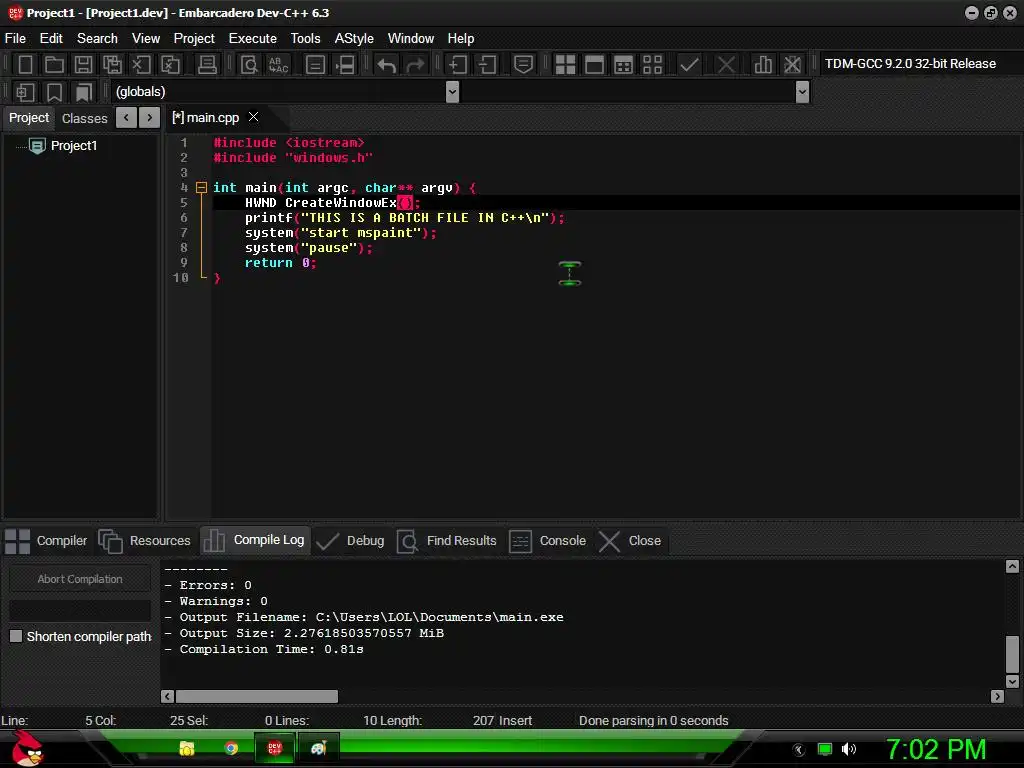This screenshot has height=768, width=1024.
Task: Open the Project menu
Action: (194, 39)
